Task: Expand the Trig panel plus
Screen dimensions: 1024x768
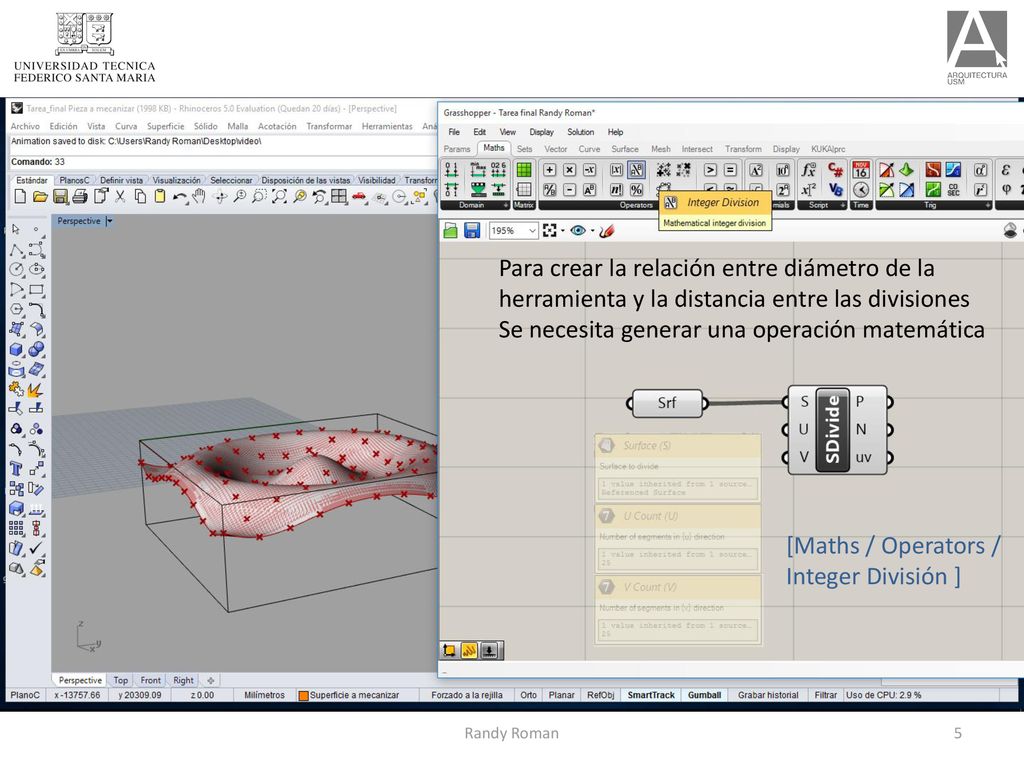Action: coord(987,205)
